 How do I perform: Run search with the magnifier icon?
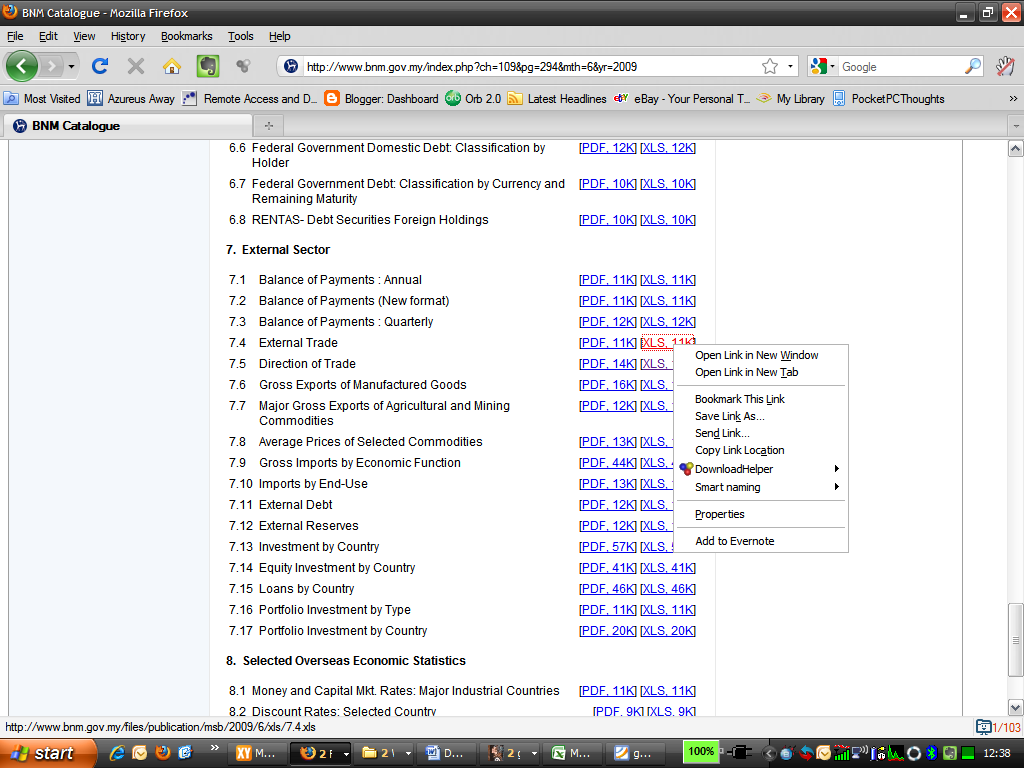coord(973,66)
